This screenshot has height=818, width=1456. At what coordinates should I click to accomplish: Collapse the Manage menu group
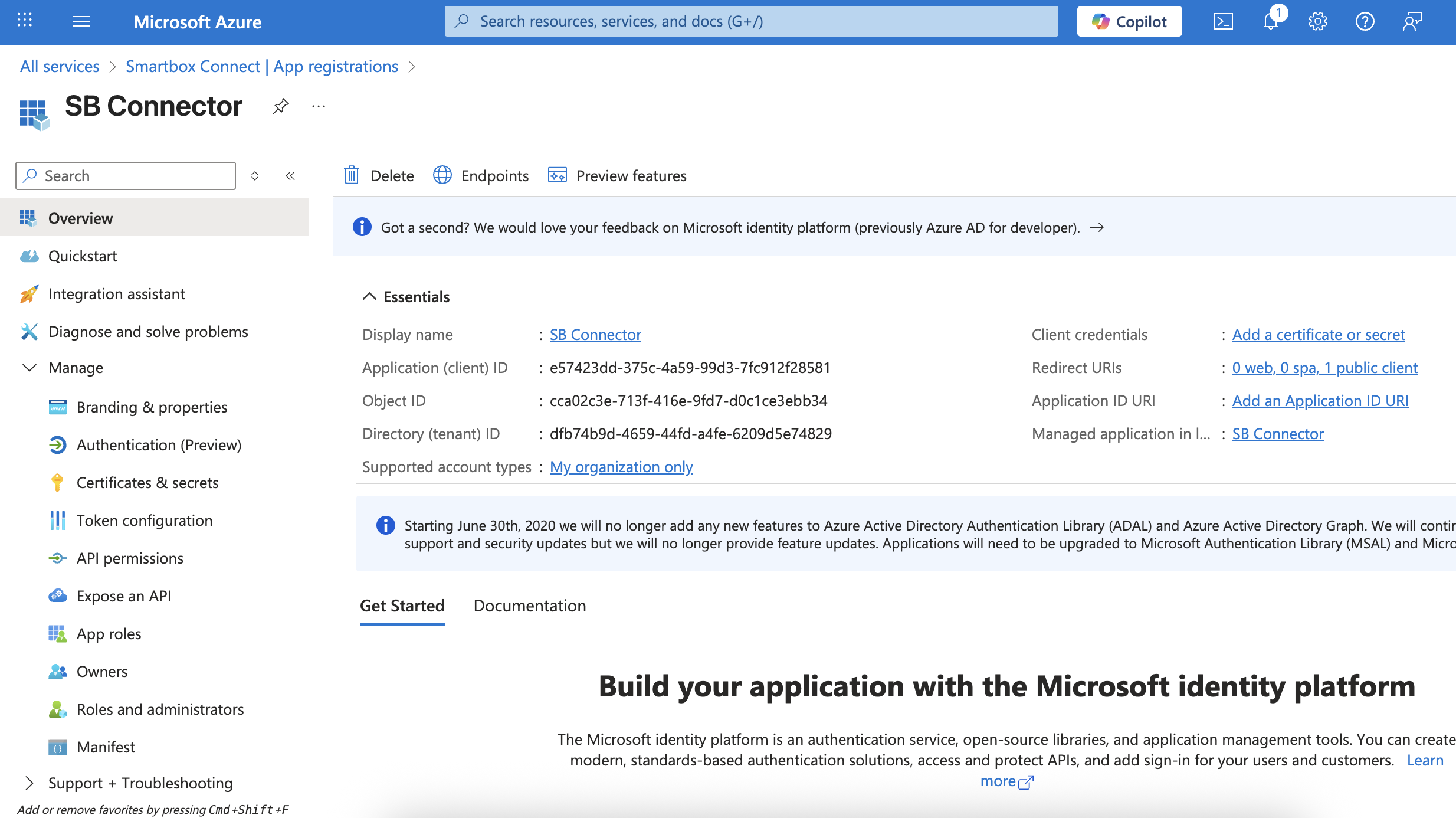point(29,368)
